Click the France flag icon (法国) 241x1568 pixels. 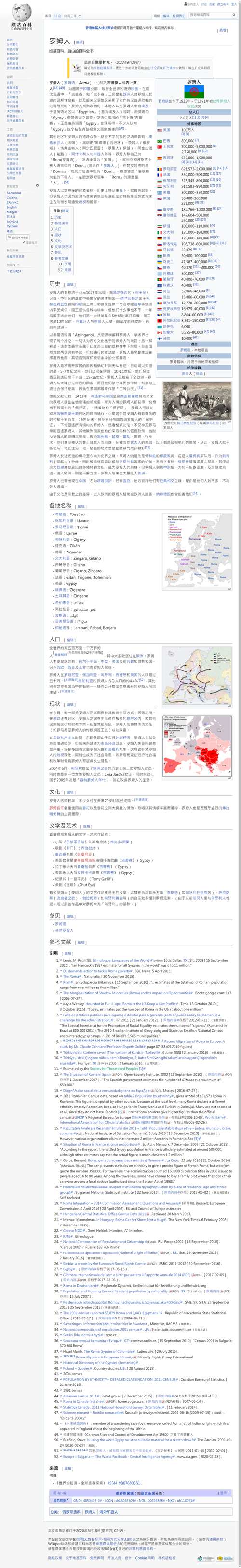click(x=160, y=175)
